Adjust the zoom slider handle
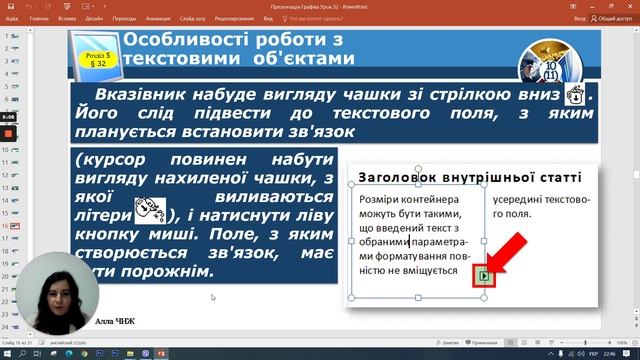 585,343
